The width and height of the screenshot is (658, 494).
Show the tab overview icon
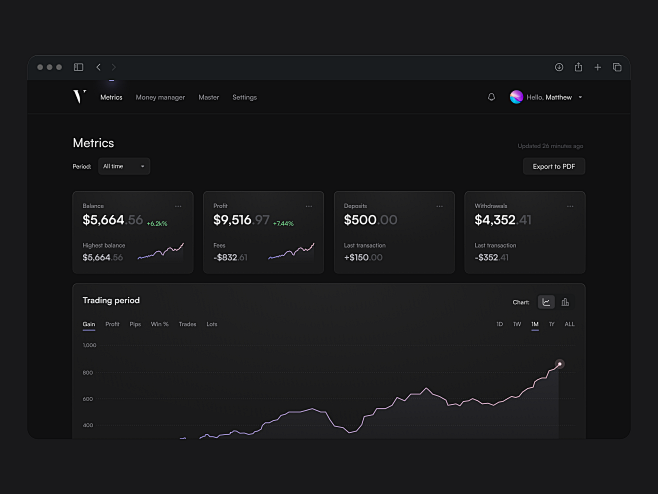[617, 67]
